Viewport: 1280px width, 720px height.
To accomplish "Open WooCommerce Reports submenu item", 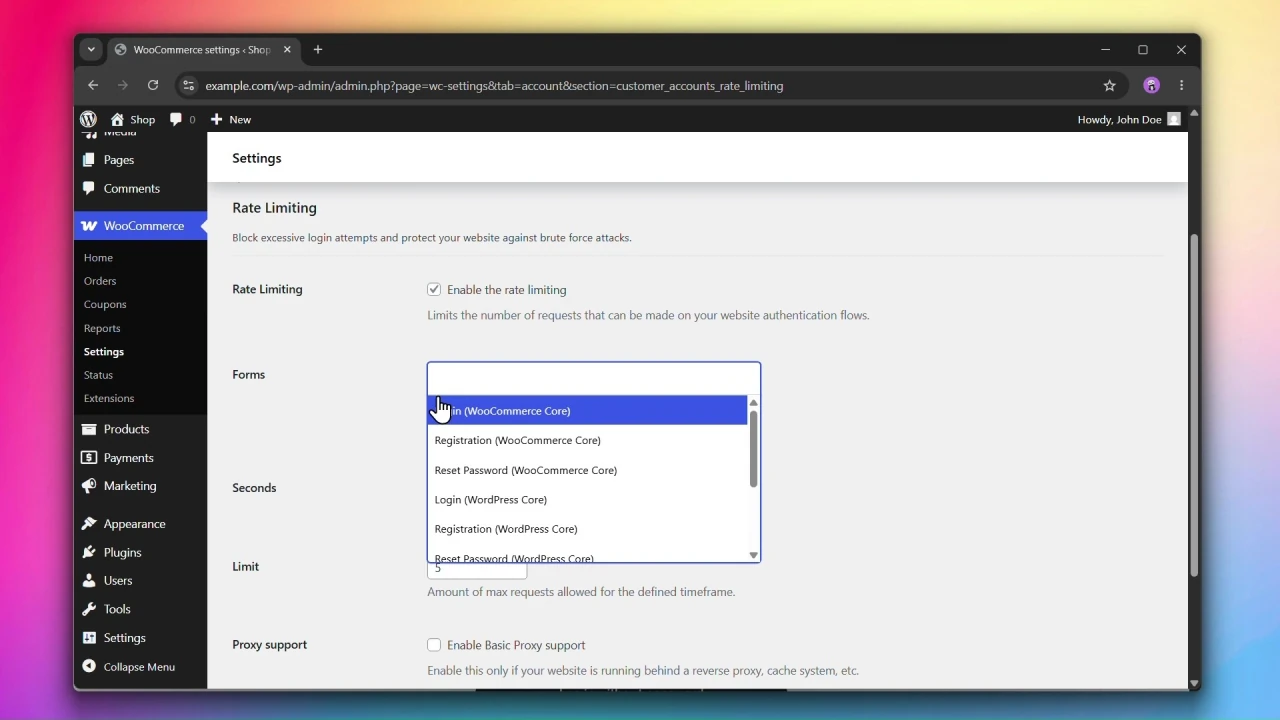I will coord(102,329).
